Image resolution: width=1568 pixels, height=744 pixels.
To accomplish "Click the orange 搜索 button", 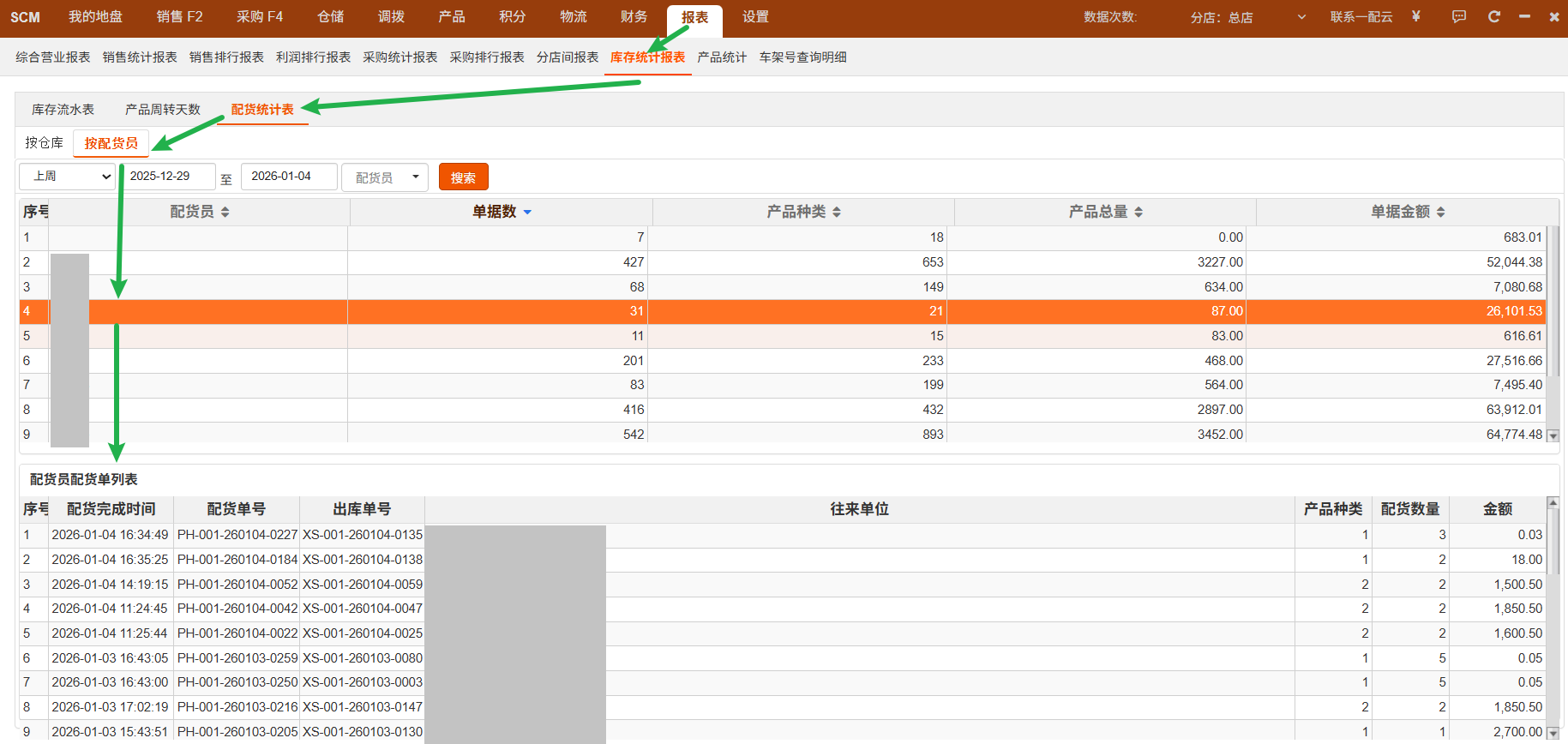I will pos(463,177).
